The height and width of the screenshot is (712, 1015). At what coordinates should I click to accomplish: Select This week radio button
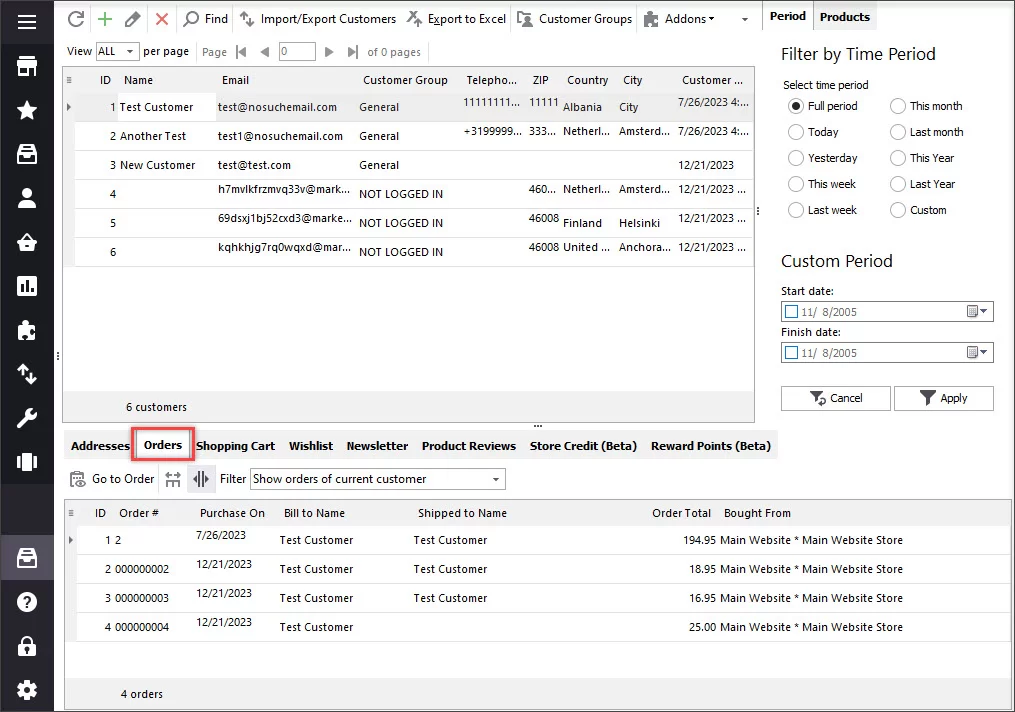[796, 184]
